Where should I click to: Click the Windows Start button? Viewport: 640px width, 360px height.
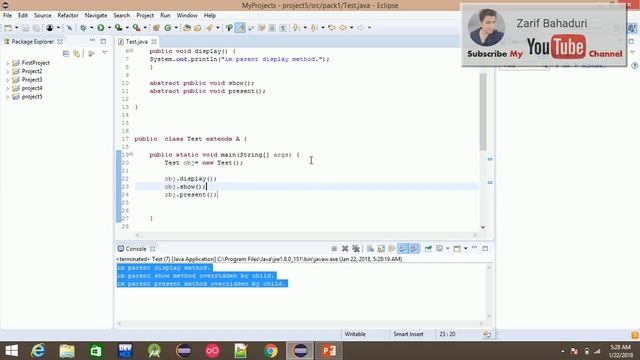pos(11,351)
